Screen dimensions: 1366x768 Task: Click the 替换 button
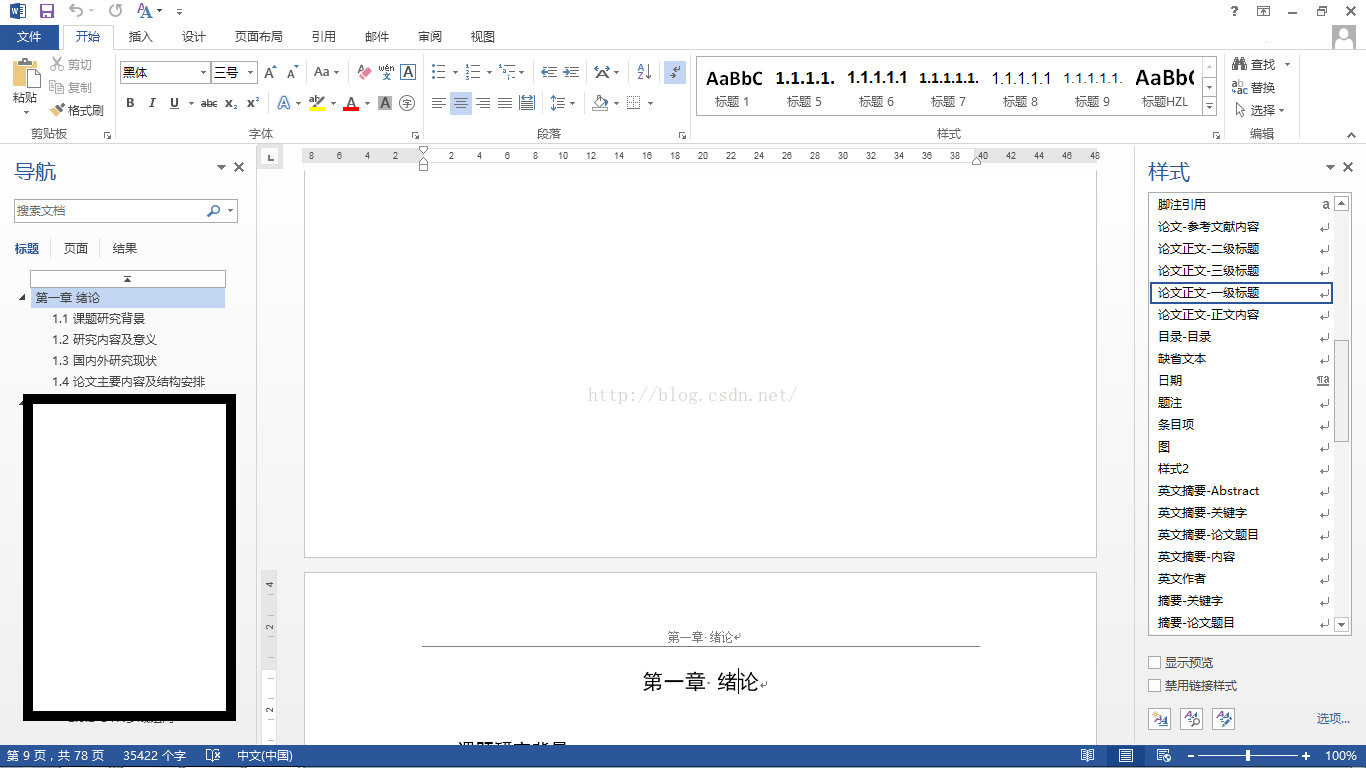click(1255, 87)
